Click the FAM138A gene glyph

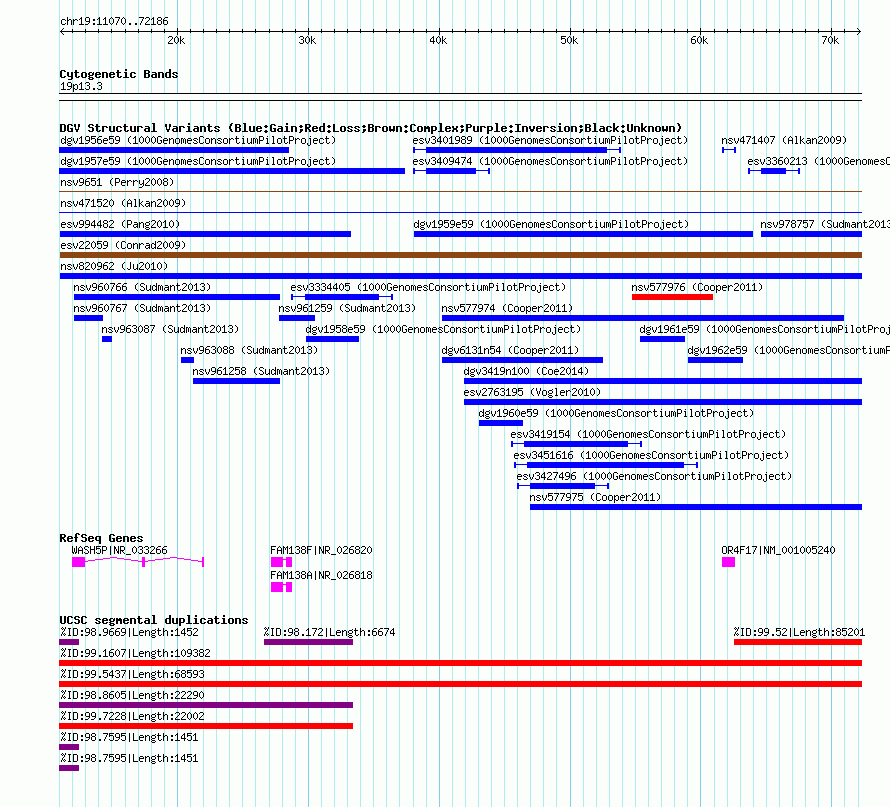(x=281, y=587)
